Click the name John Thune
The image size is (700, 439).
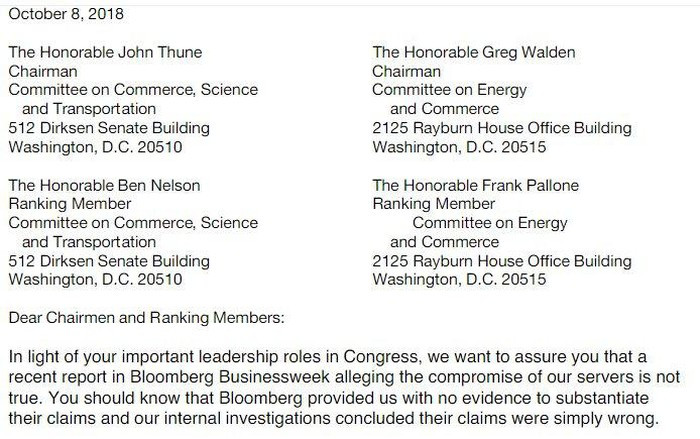(158, 53)
